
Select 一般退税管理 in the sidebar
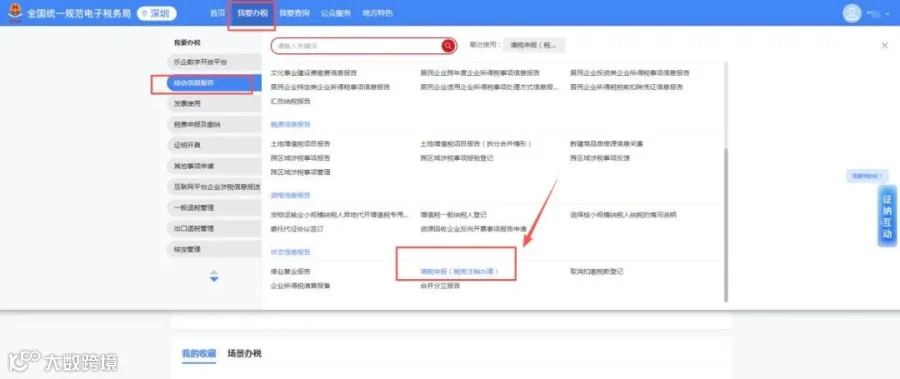tap(214, 207)
